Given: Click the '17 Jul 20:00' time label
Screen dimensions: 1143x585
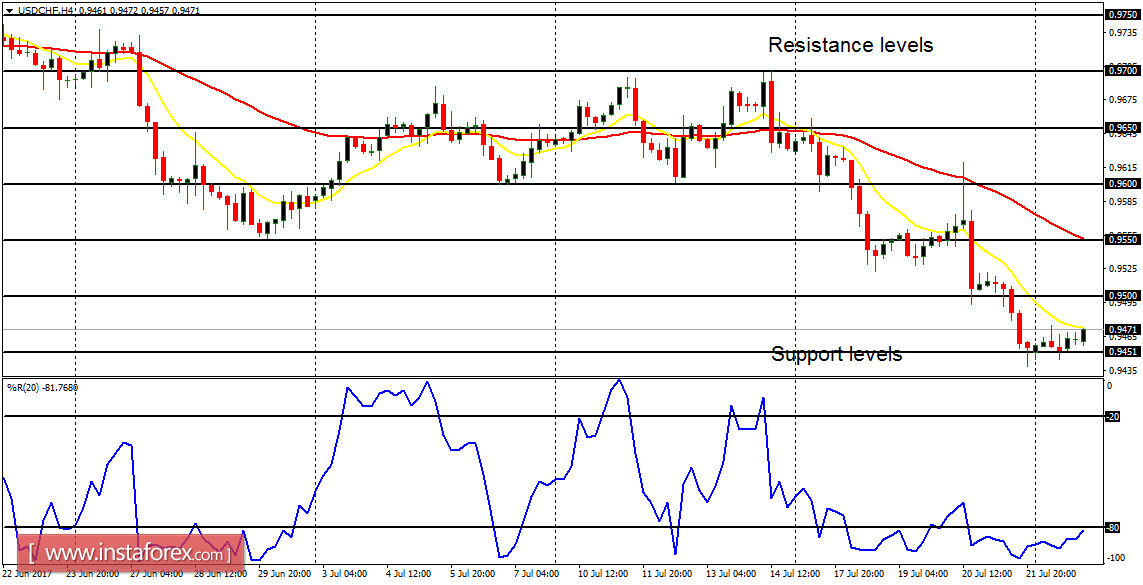Looking at the screenshot, I should (859, 575).
